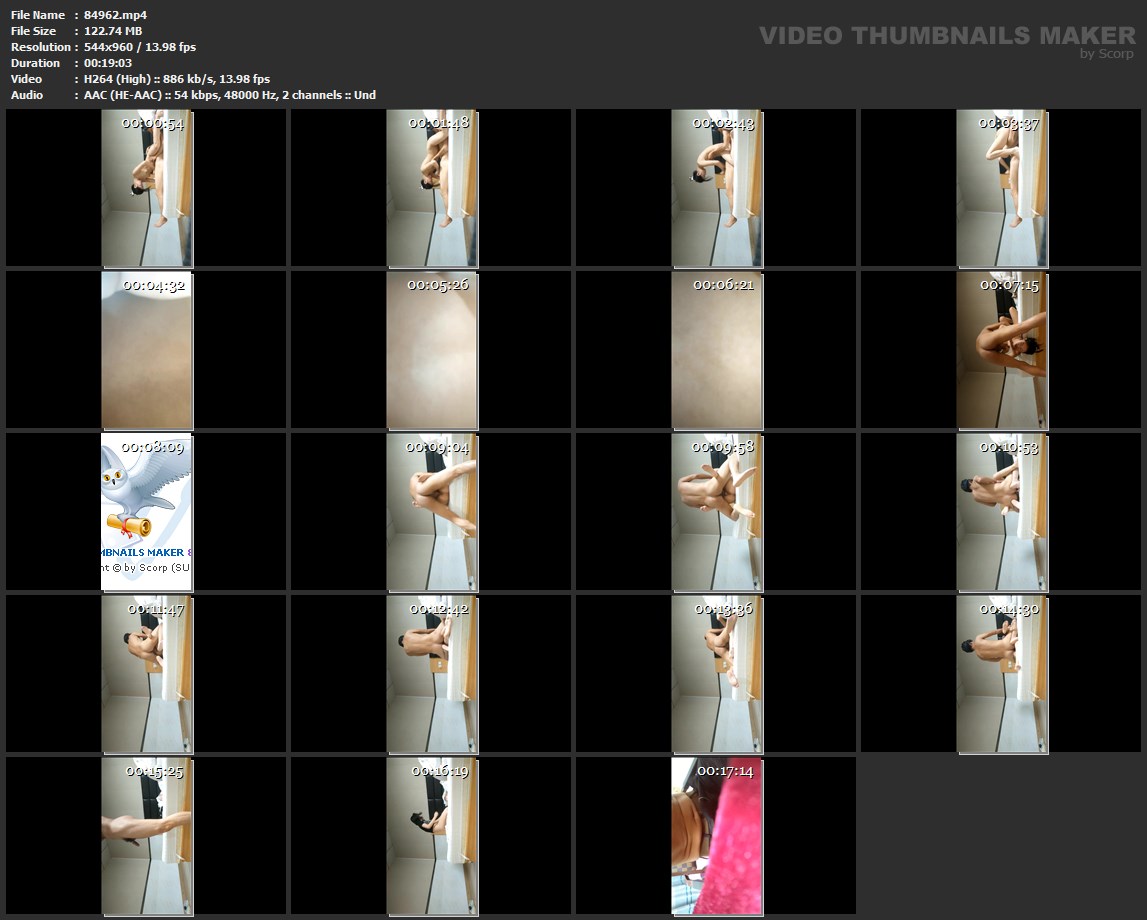The height and width of the screenshot is (920, 1147).
Task: Click the VIDEO THUMBNAILS MAKER watermark title
Action: 946,36
